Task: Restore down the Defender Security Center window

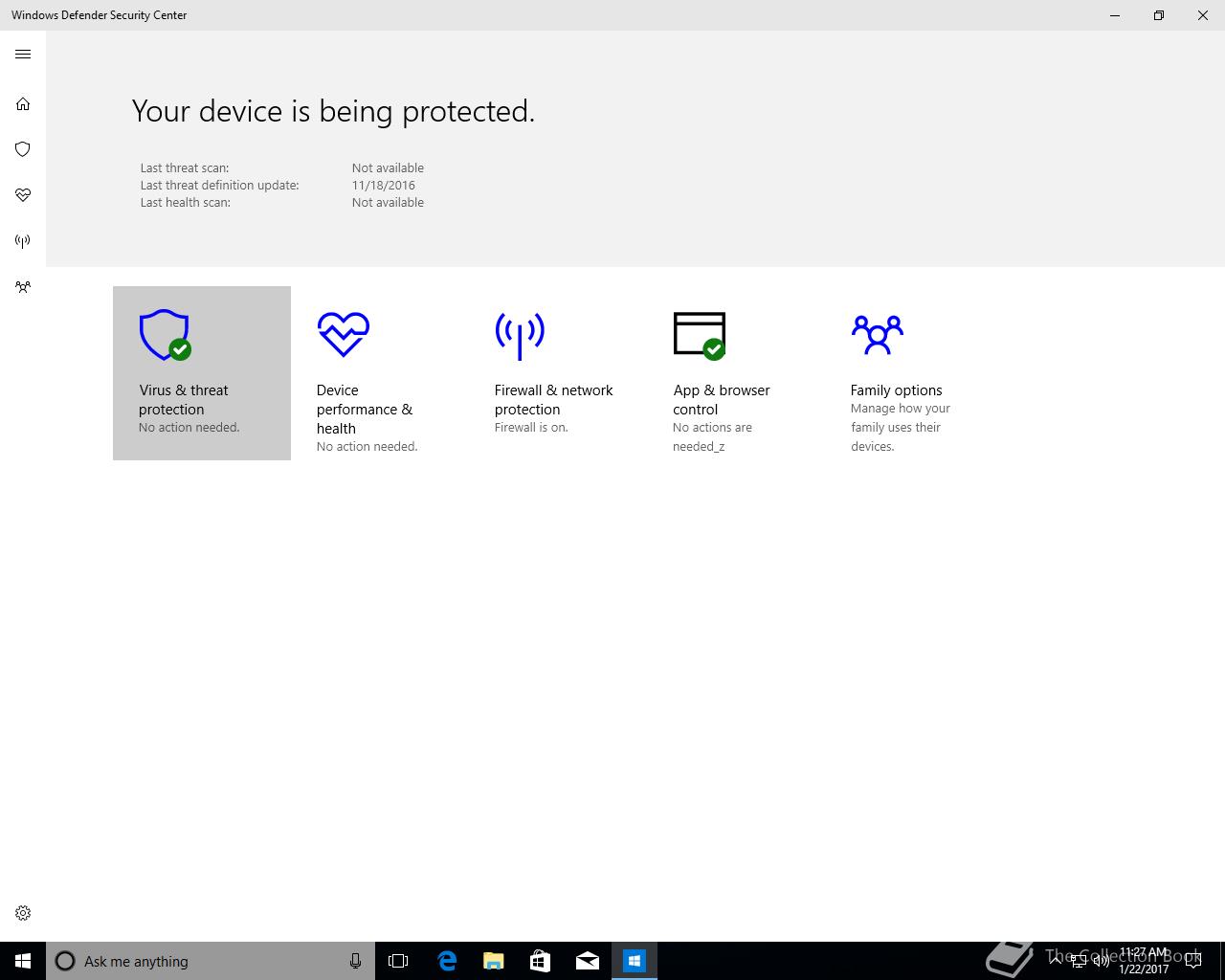Action: (1159, 15)
